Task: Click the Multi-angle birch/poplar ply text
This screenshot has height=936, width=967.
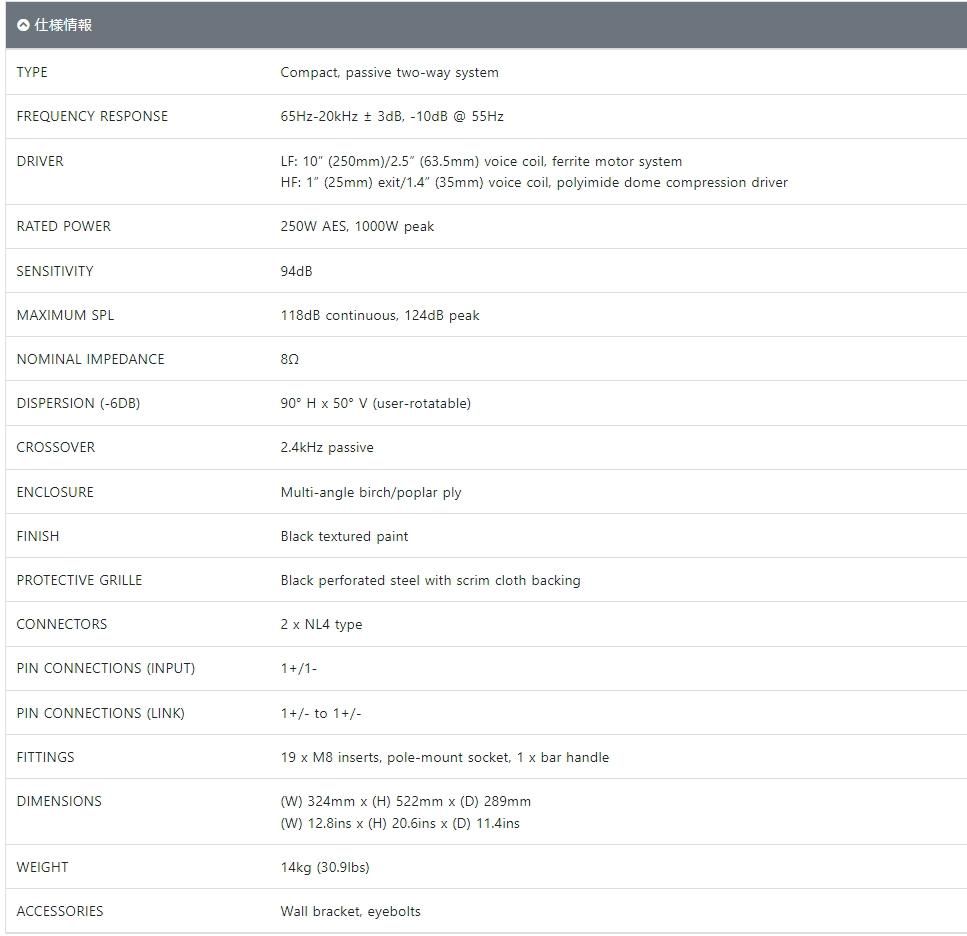Action: (x=371, y=493)
